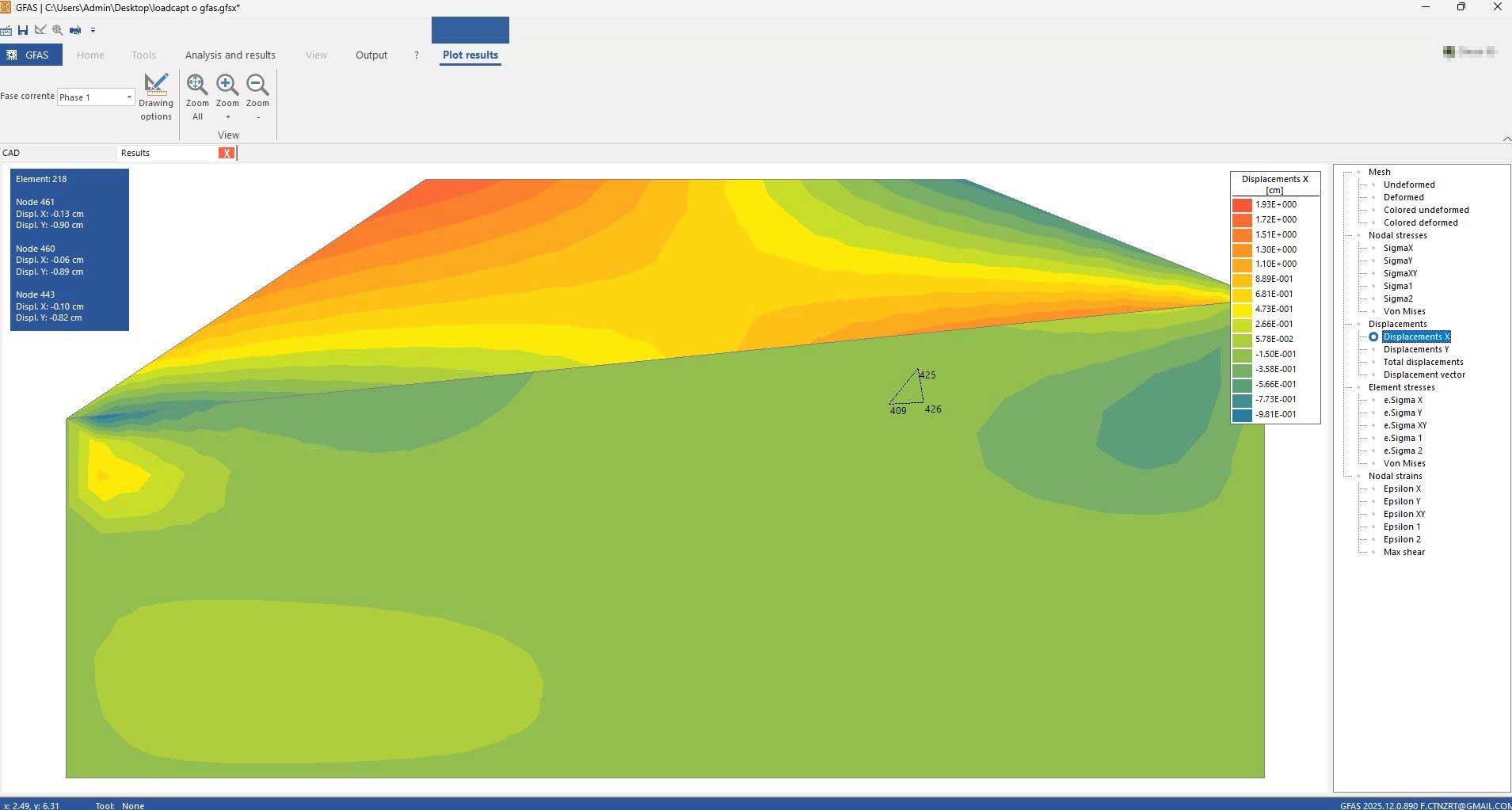Show Von Mises under Nodal stresses
The width and height of the screenshot is (1512, 810).
1403,311
